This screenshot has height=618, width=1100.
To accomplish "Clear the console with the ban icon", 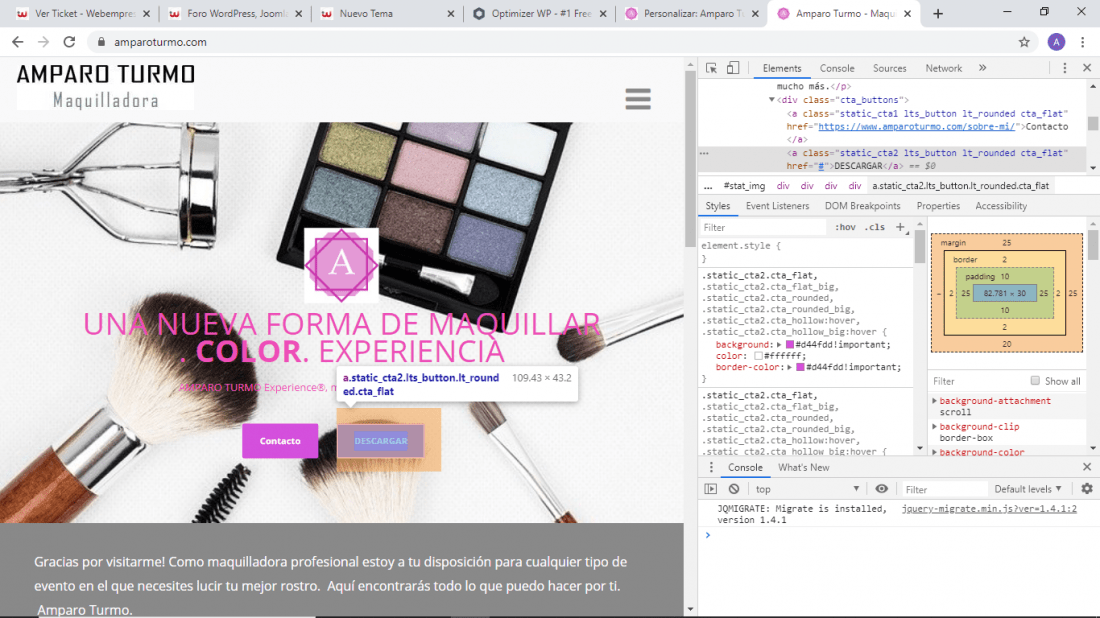I will tap(734, 489).
